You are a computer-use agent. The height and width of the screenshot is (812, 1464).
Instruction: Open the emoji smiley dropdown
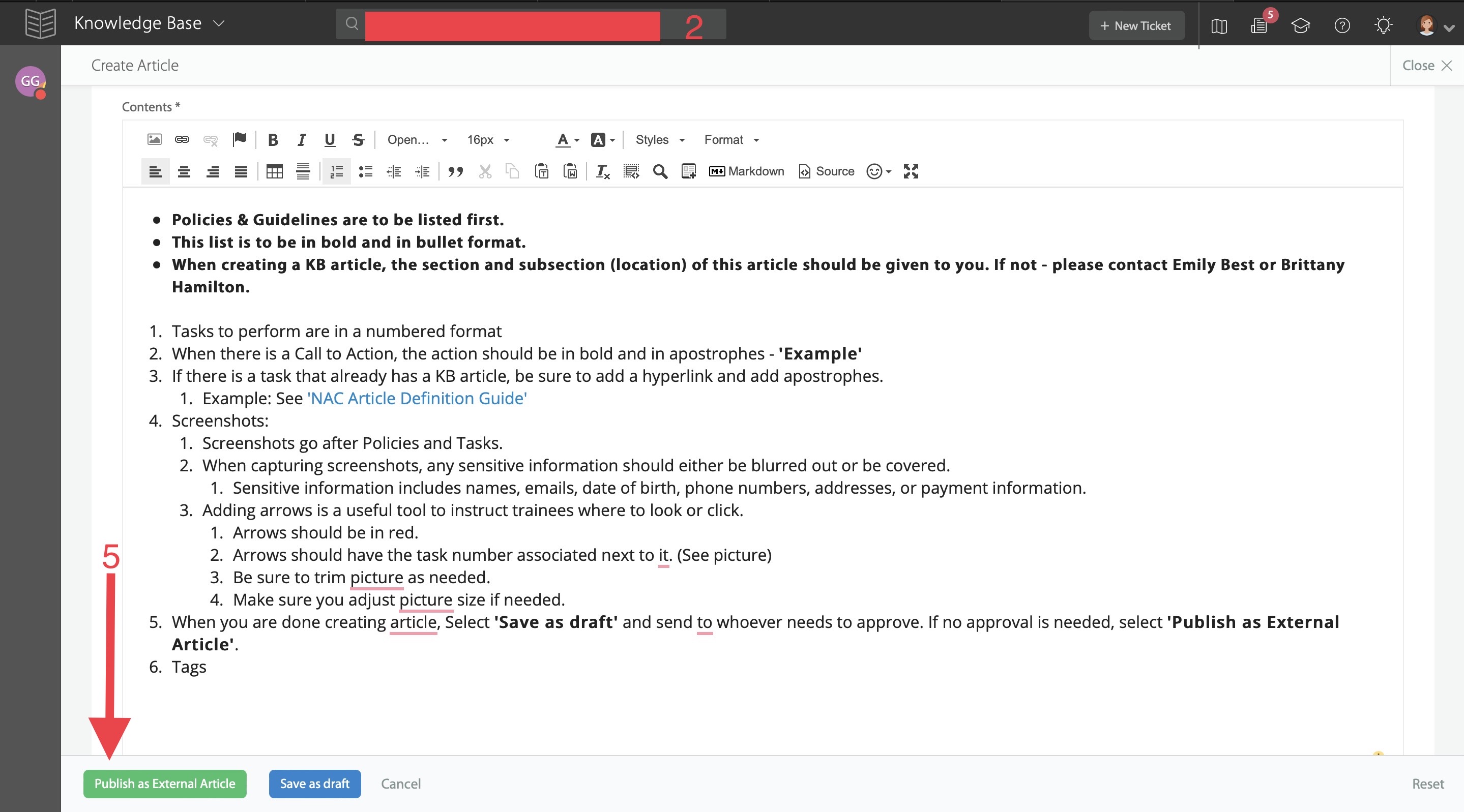879,172
